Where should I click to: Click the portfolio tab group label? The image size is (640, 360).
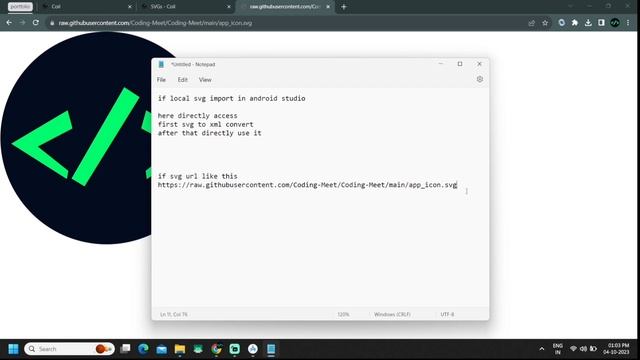(20, 7)
